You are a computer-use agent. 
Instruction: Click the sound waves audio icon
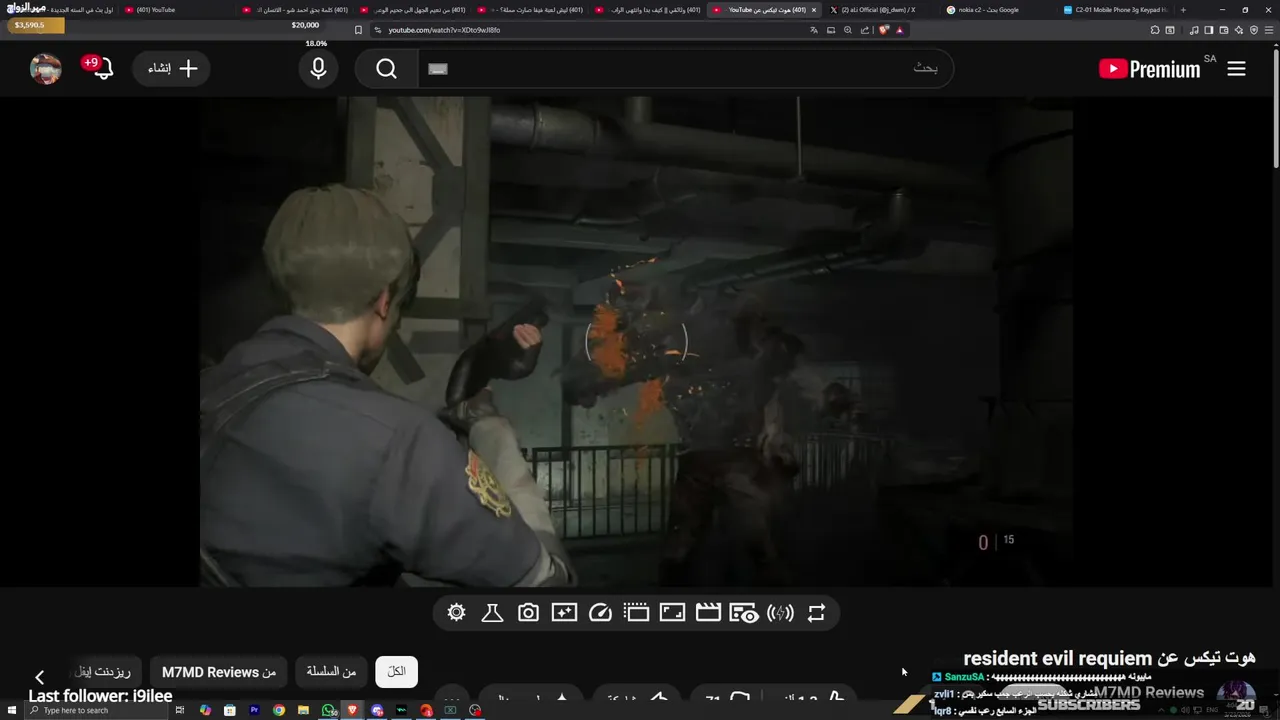pyautogui.click(x=780, y=613)
